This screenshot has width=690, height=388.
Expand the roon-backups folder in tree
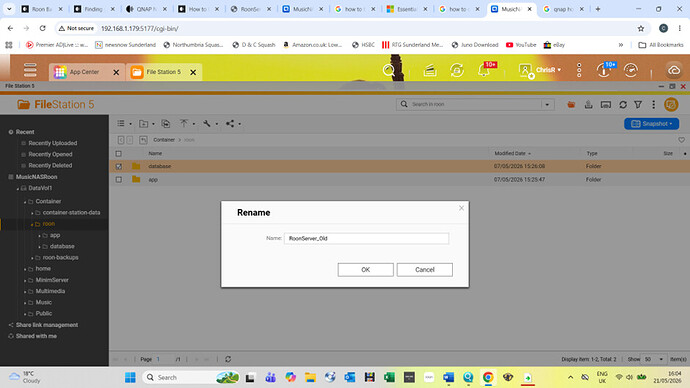coord(32,258)
